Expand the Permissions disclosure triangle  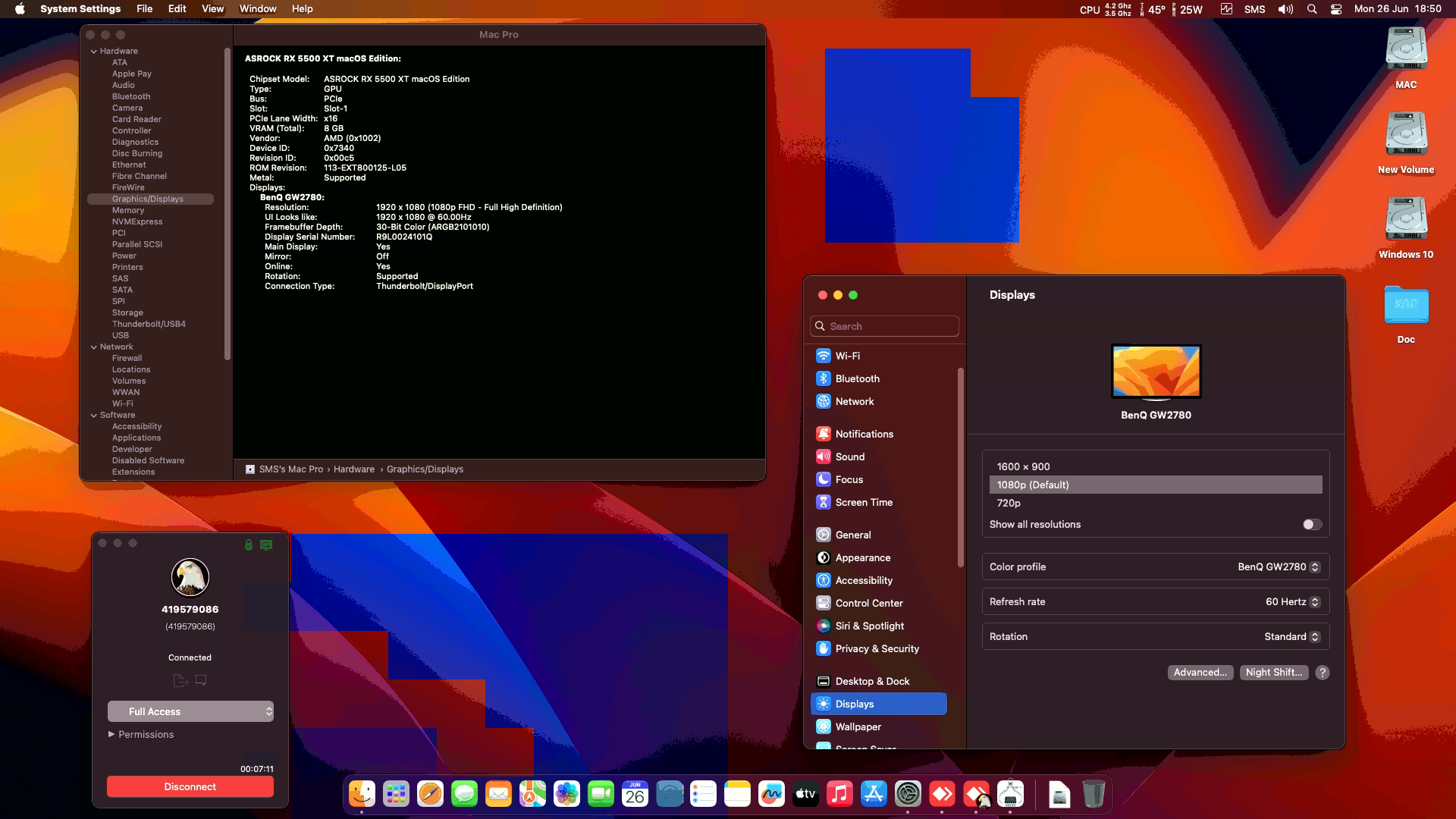point(111,734)
